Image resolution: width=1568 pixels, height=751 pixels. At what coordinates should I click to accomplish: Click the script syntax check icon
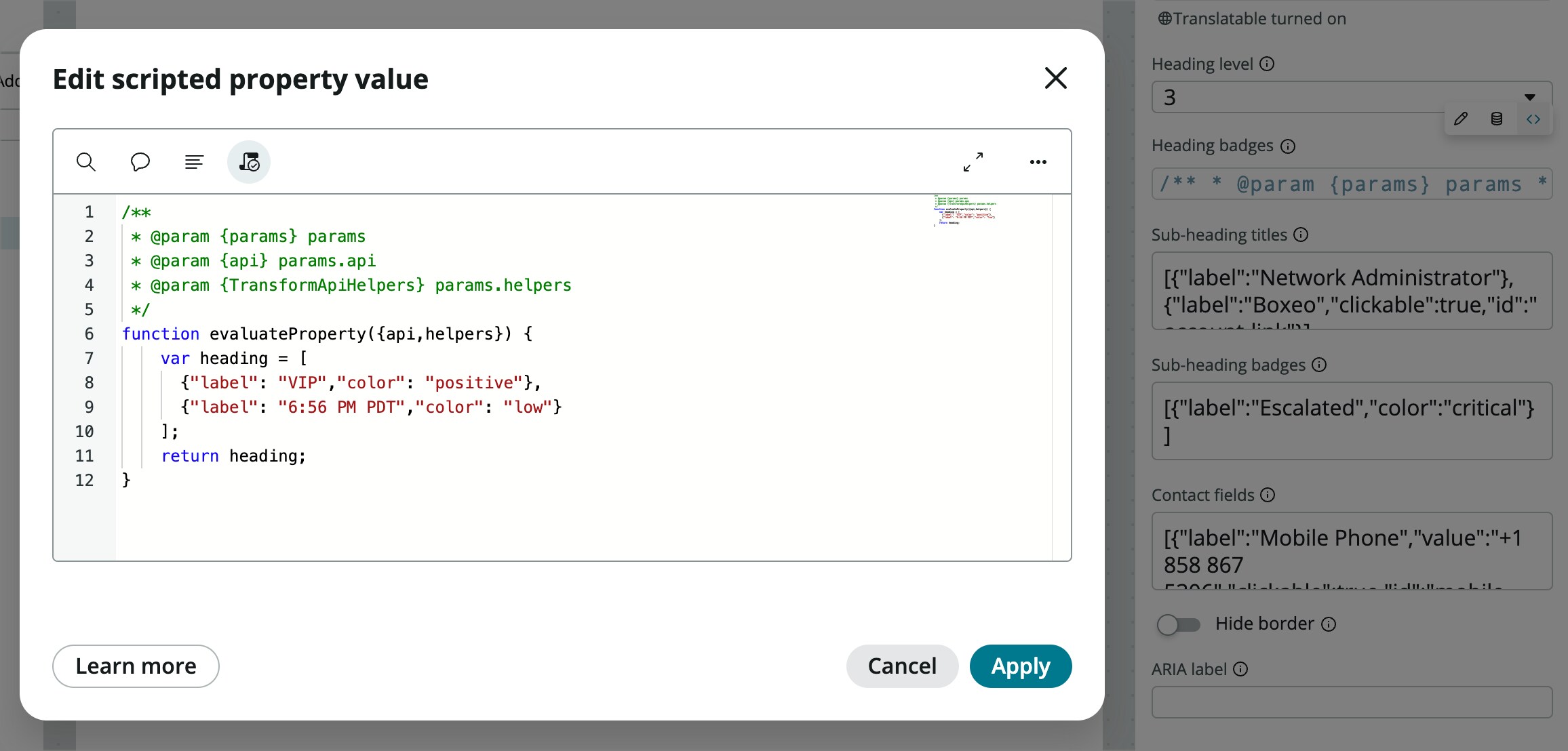[249, 162]
